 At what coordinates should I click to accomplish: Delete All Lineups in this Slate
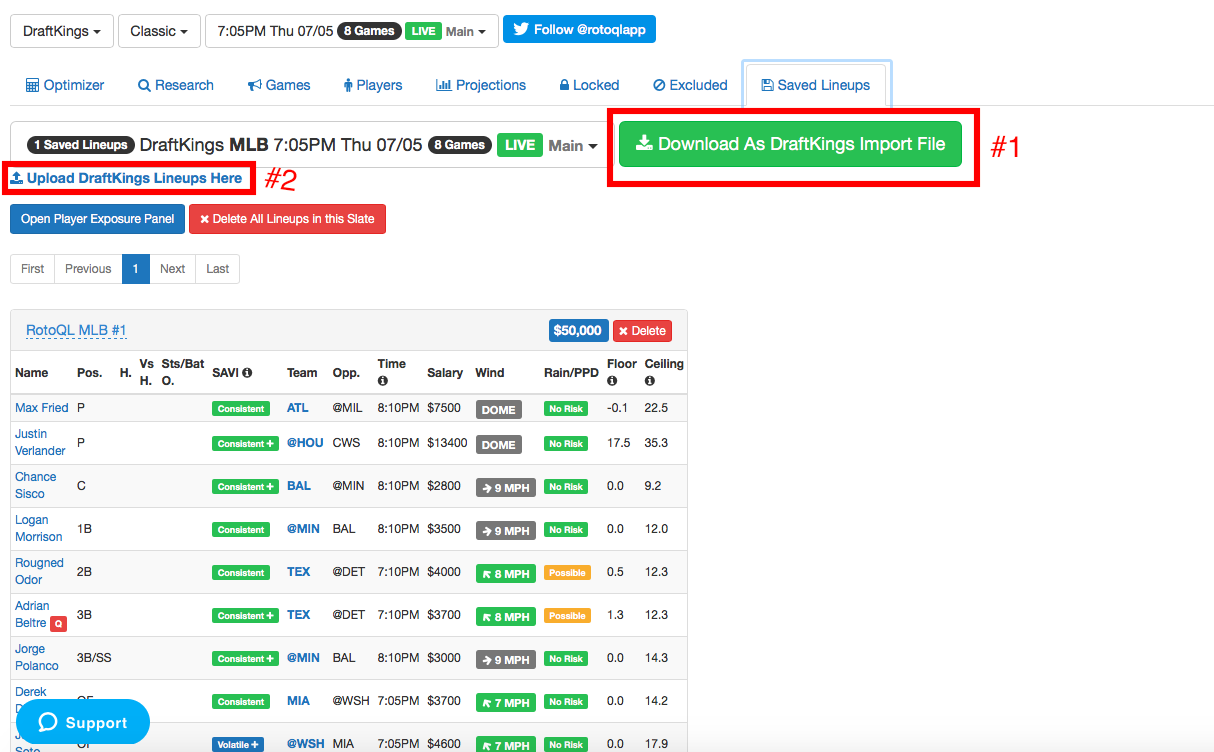[x=287, y=219]
